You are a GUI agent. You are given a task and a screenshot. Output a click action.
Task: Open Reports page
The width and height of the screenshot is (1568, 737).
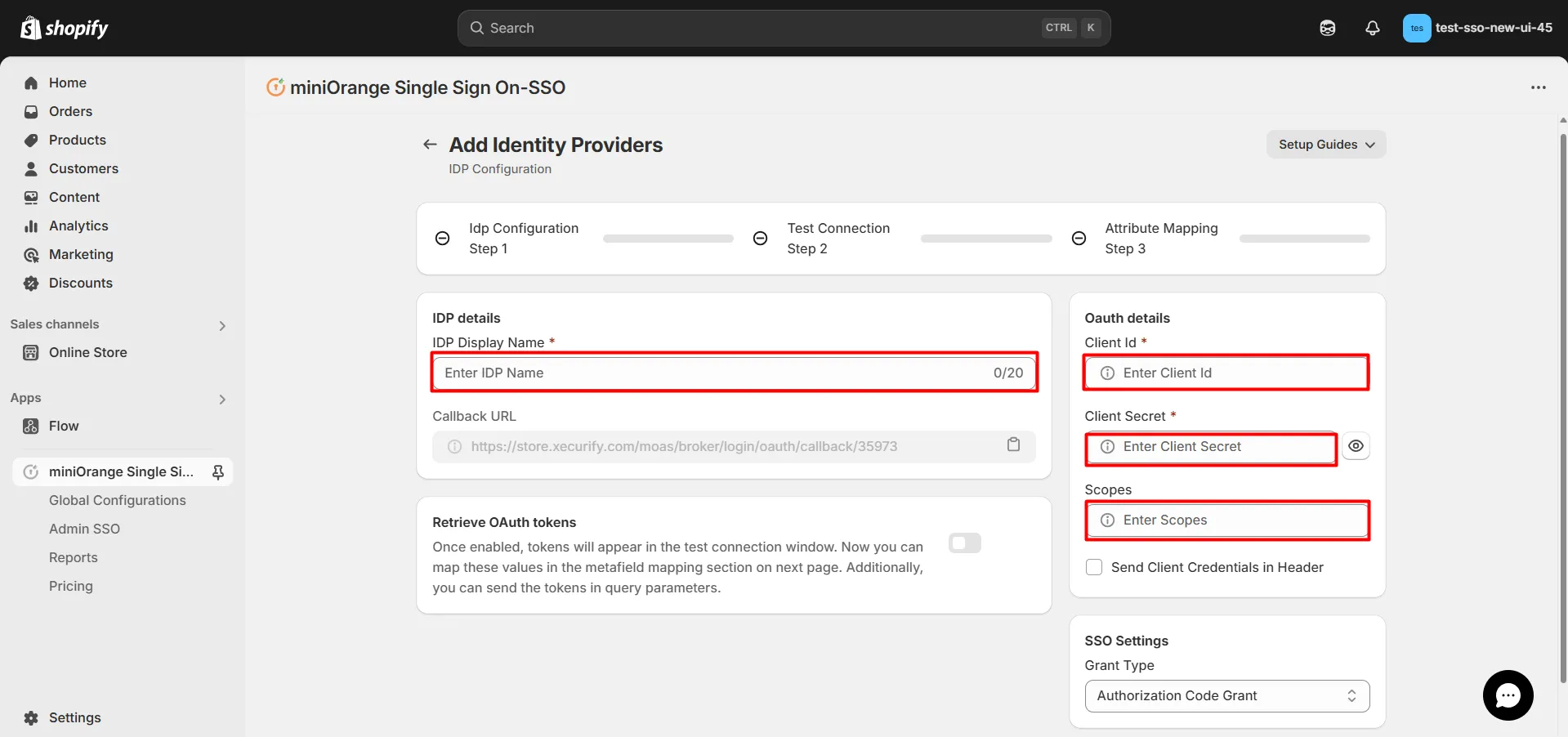[x=73, y=557]
